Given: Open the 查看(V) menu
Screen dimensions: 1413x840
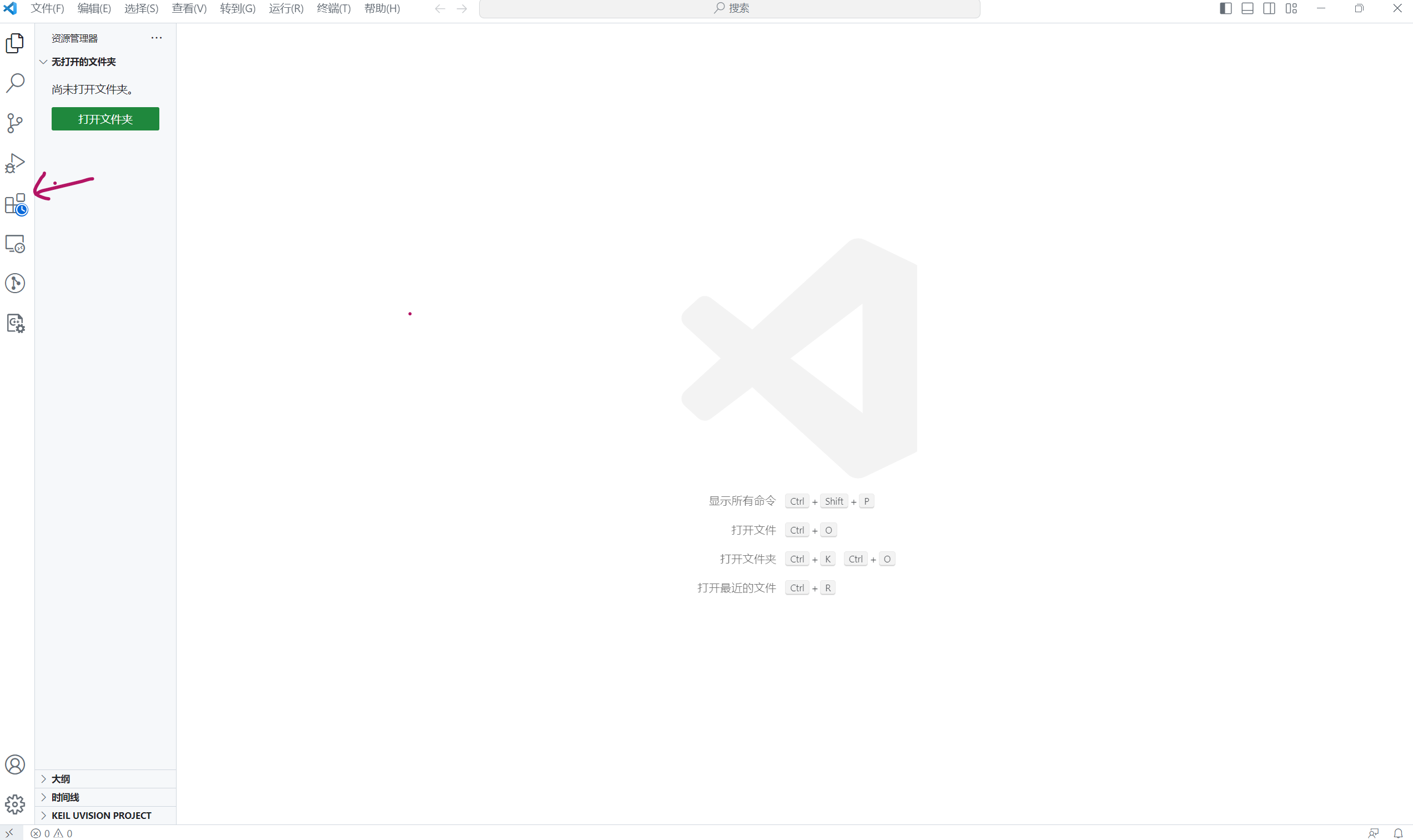Looking at the screenshot, I should pos(189,8).
